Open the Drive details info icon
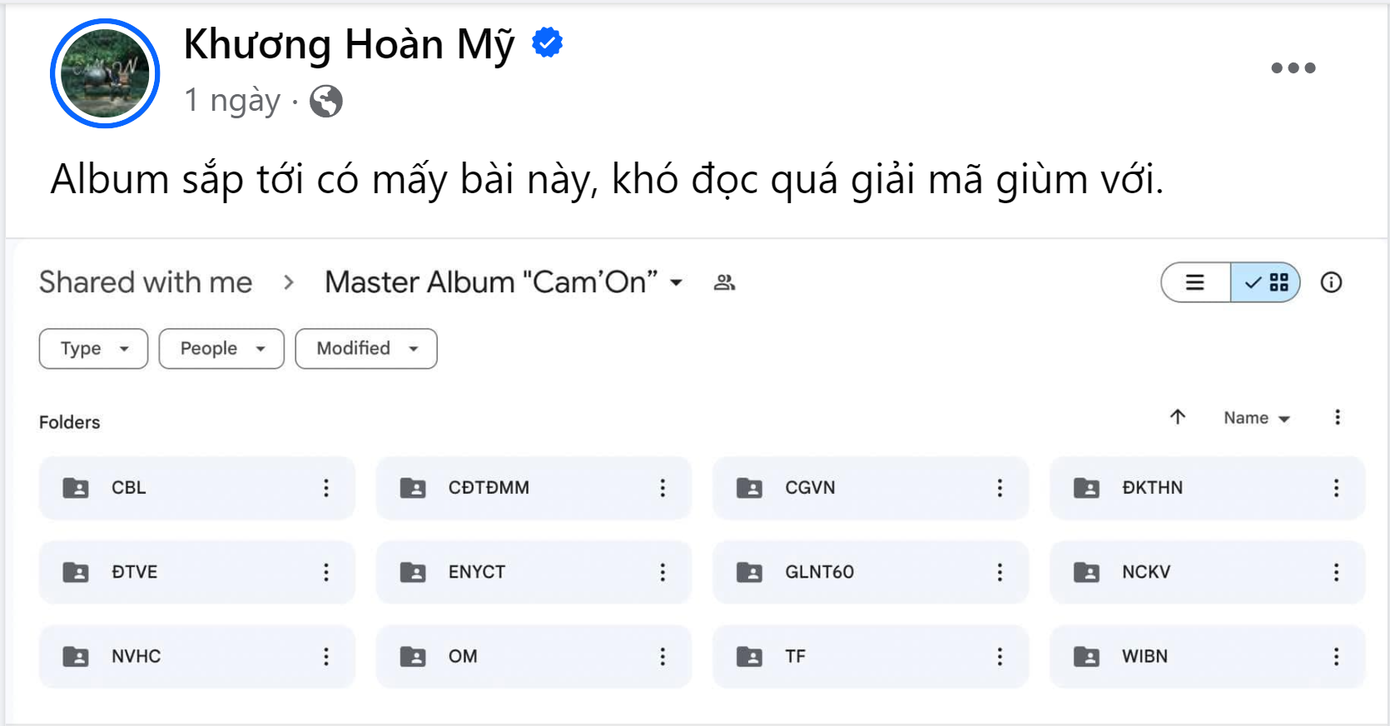Viewport: 1390px width, 726px height. (x=1331, y=282)
